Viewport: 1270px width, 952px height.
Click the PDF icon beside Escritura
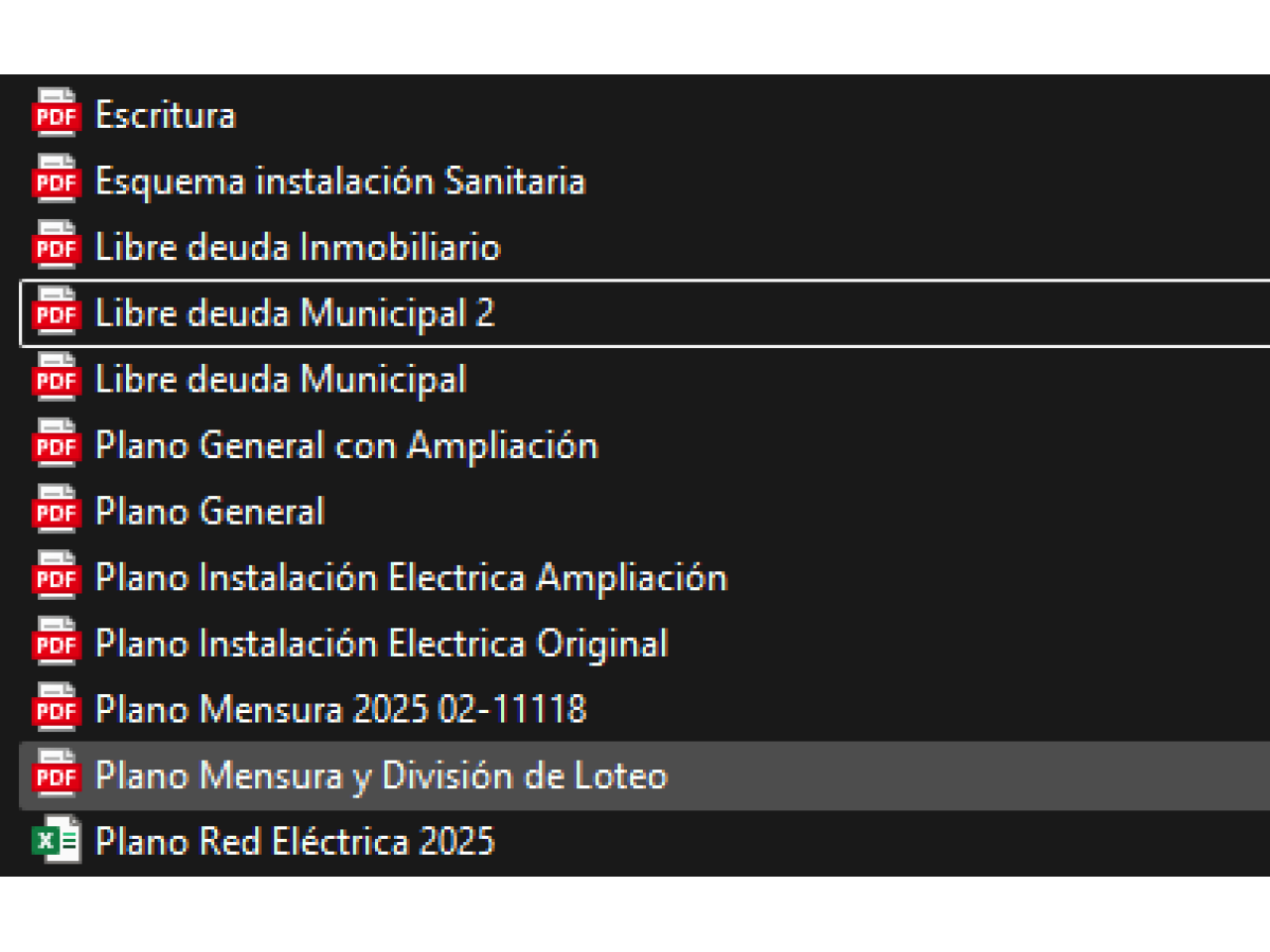[56, 115]
